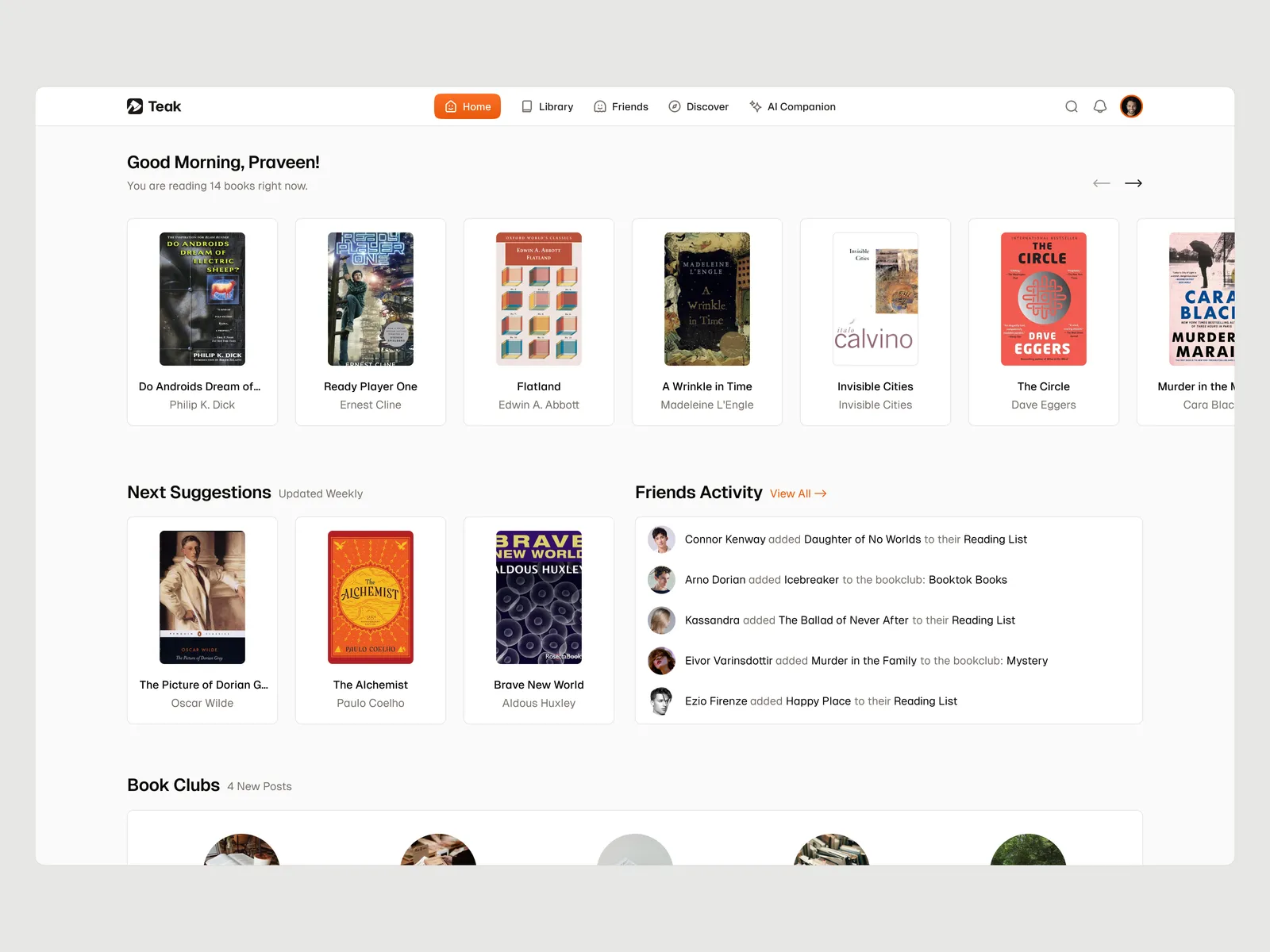
Task: Click Ezio Firenze's avatar
Action: (661, 701)
